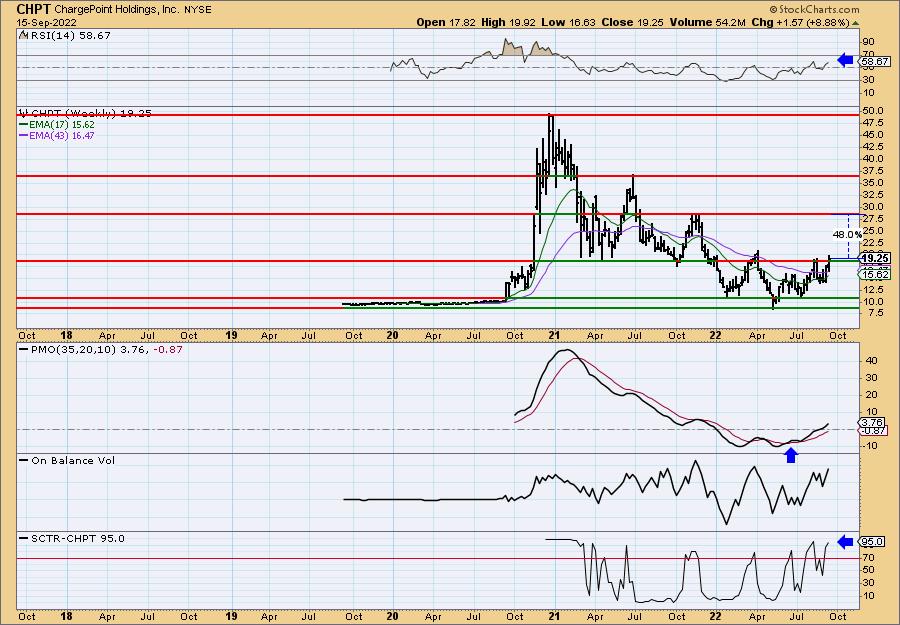The image size is (900, 625).
Task: Click the RSI indicator mountain icon
Action: pyautogui.click(x=23, y=36)
